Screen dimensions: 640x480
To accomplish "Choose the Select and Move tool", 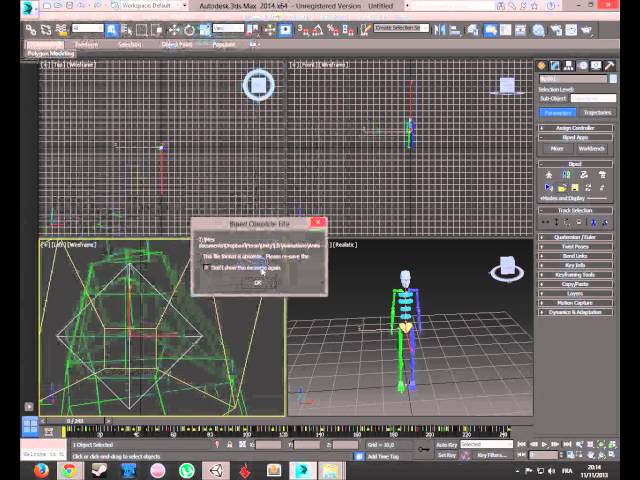I will click(x=174, y=30).
